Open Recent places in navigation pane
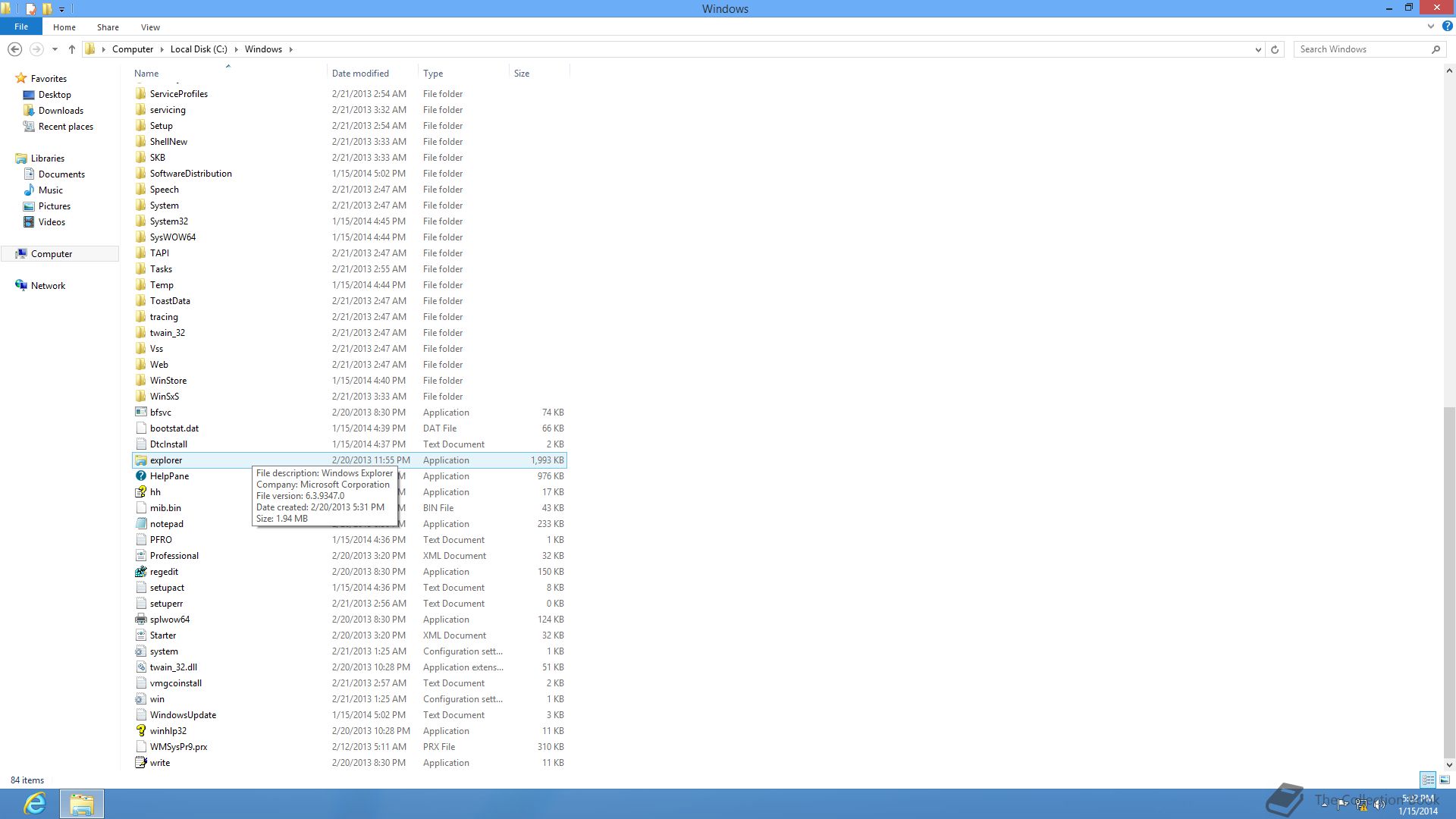This screenshot has width=1456, height=819. (x=66, y=127)
